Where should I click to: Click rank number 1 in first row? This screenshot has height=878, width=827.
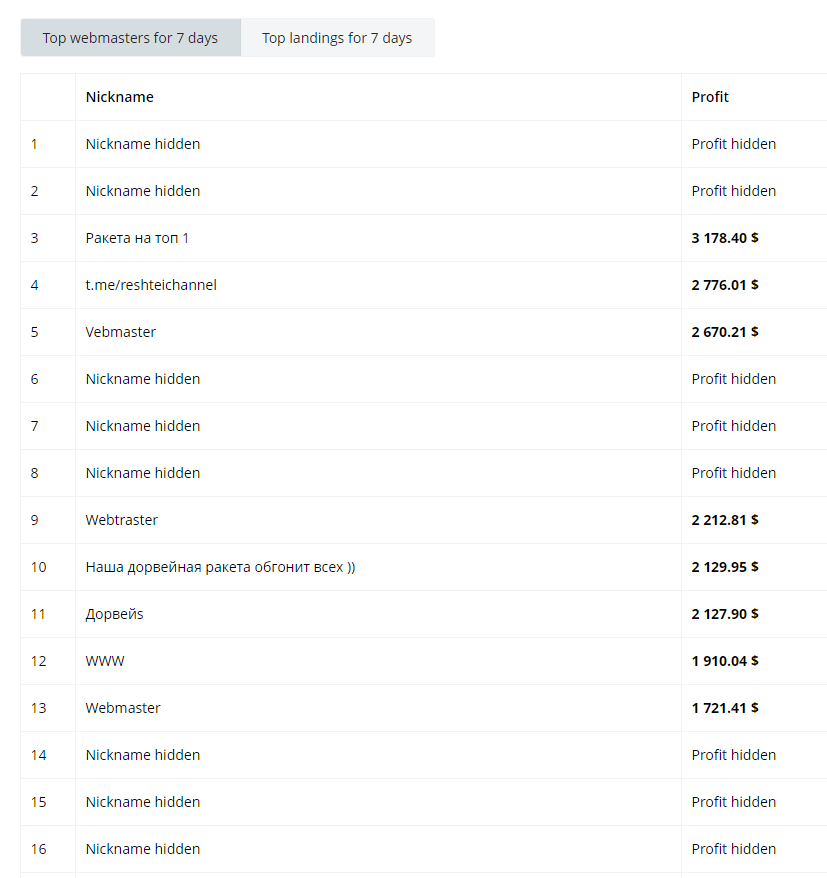pyautogui.click(x=34, y=144)
